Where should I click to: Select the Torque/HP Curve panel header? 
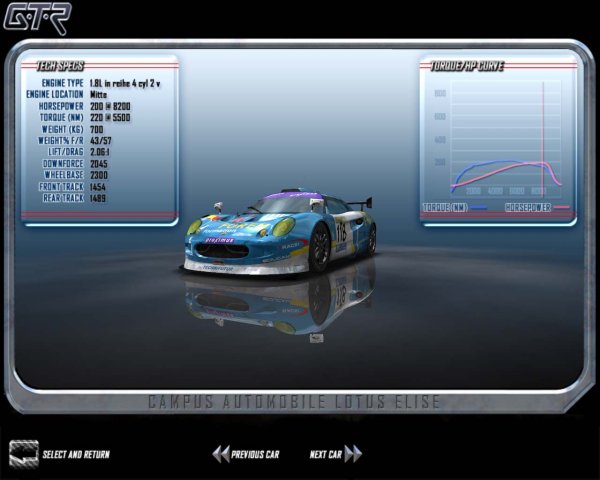click(467, 66)
